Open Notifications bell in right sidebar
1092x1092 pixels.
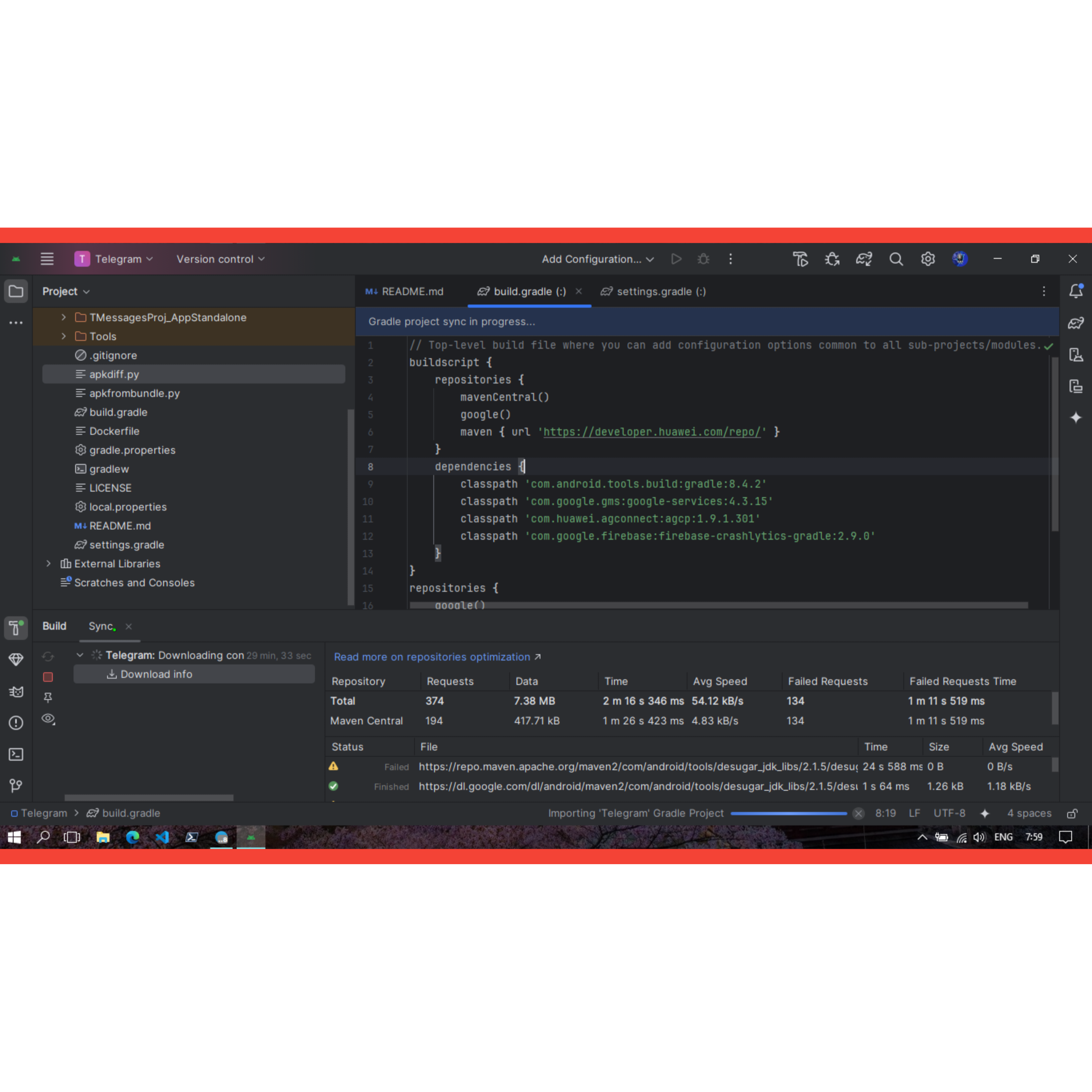coord(1076,291)
